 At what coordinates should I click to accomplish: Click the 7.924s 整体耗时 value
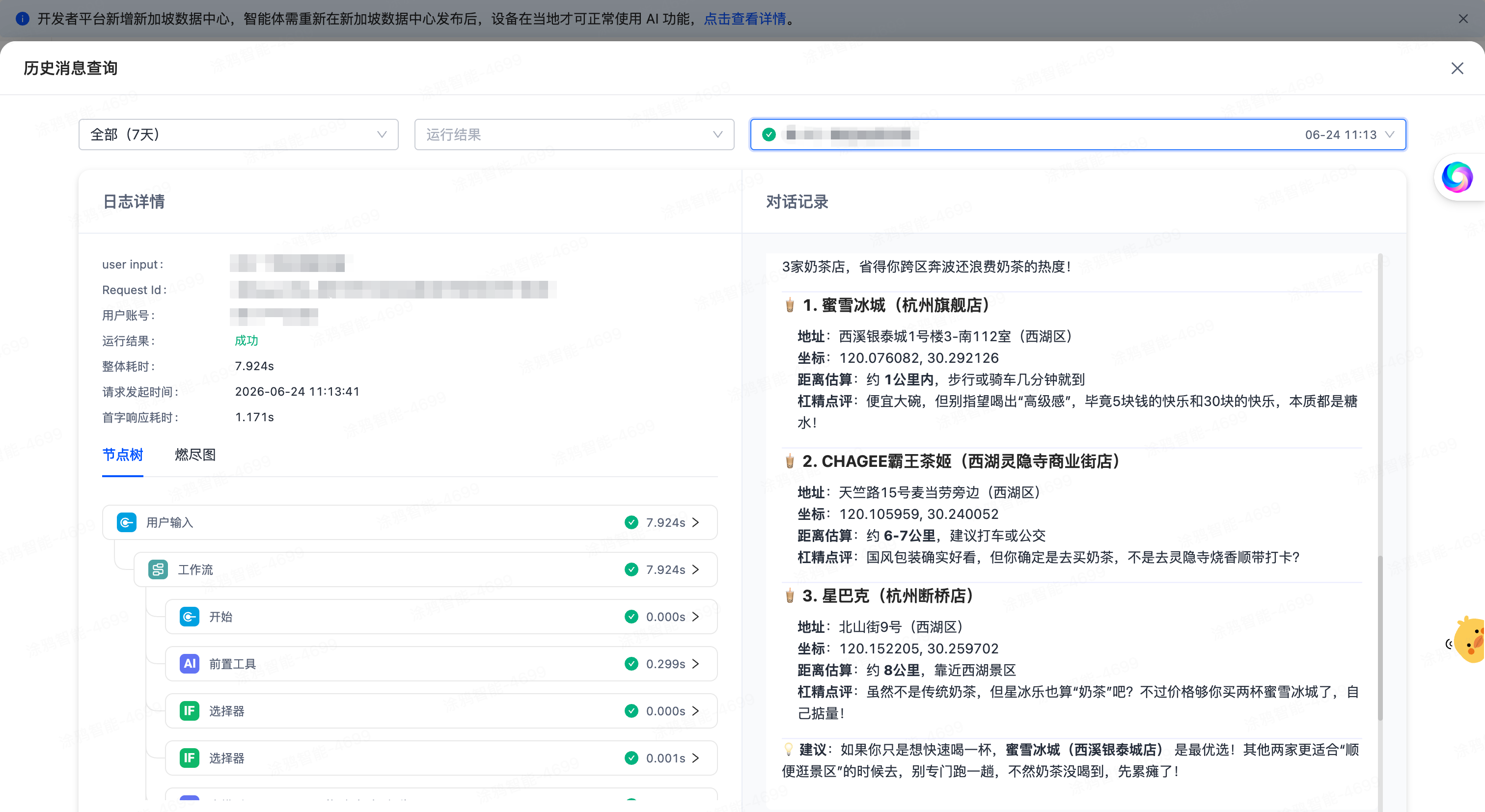pyautogui.click(x=254, y=366)
